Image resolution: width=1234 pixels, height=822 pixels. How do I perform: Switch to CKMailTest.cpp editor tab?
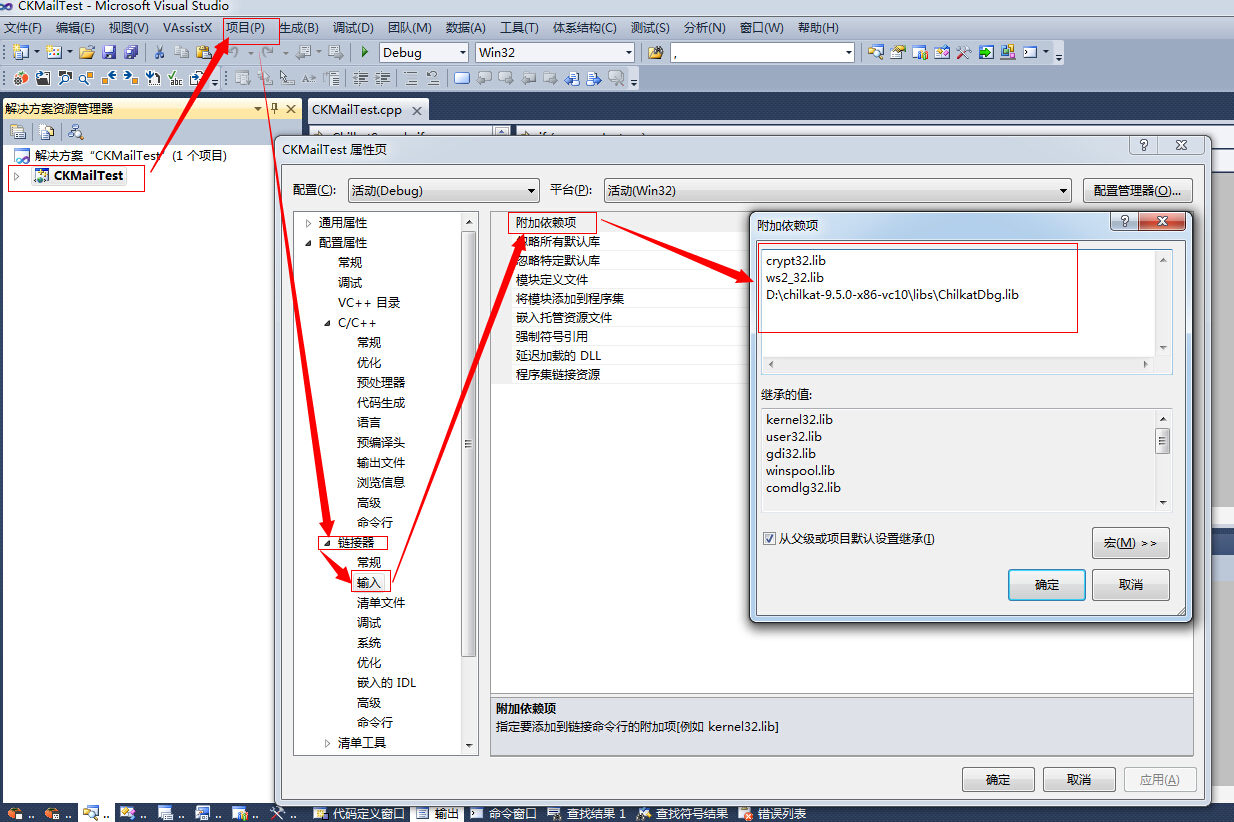[x=357, y=109]
